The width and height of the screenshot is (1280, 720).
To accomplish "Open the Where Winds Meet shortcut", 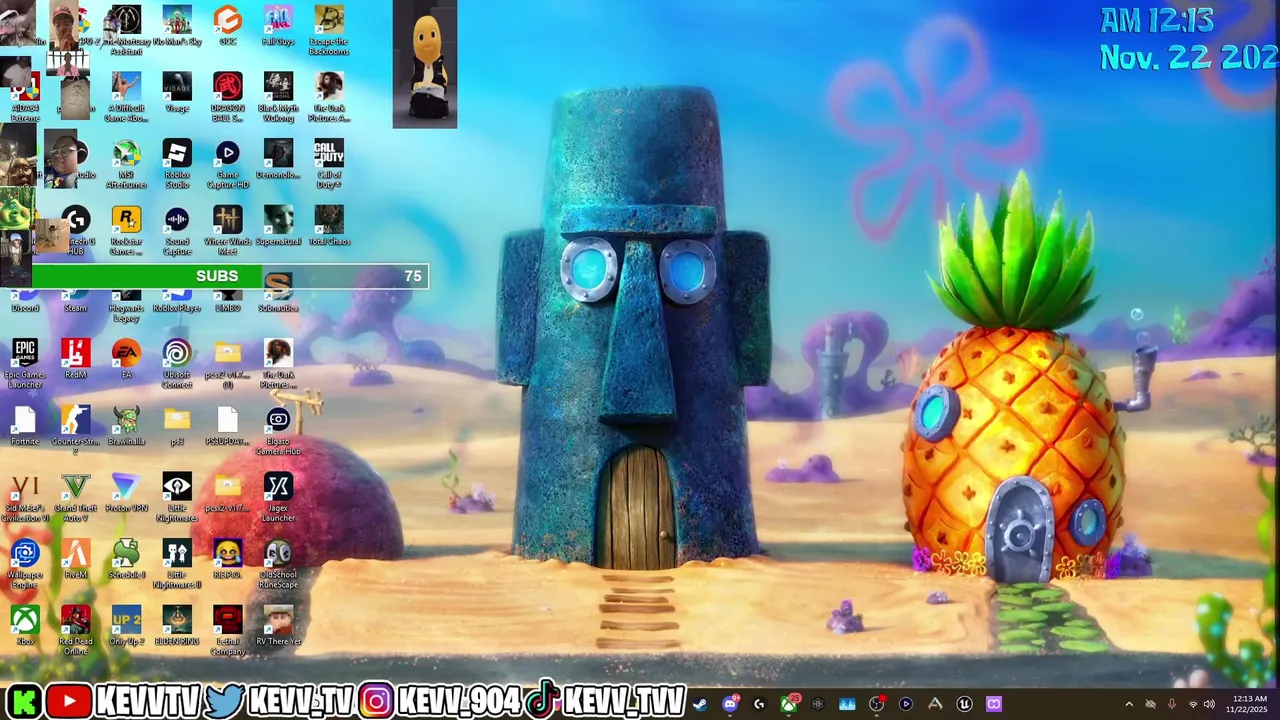I will coord(228,231).
